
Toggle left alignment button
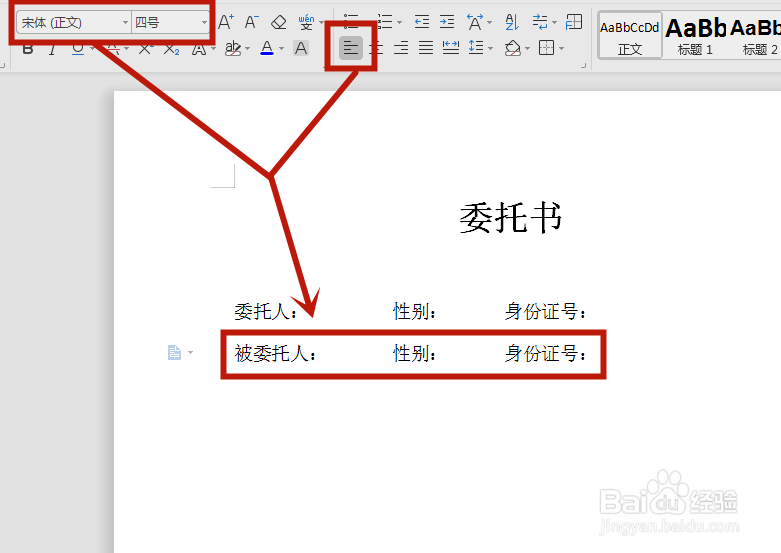(x=351, y=48)
